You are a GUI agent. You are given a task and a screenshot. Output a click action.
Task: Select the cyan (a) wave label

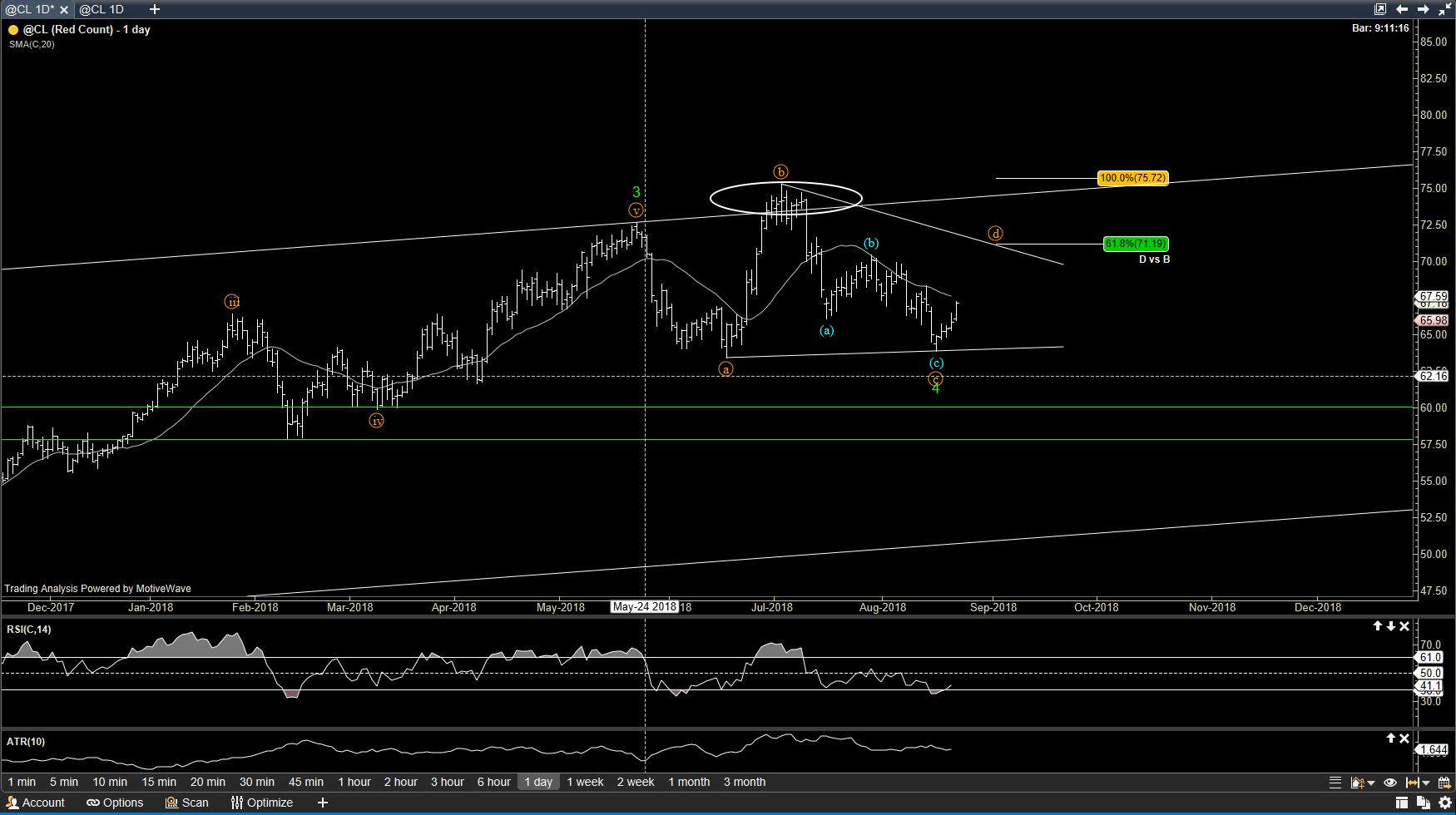[826, 330]
